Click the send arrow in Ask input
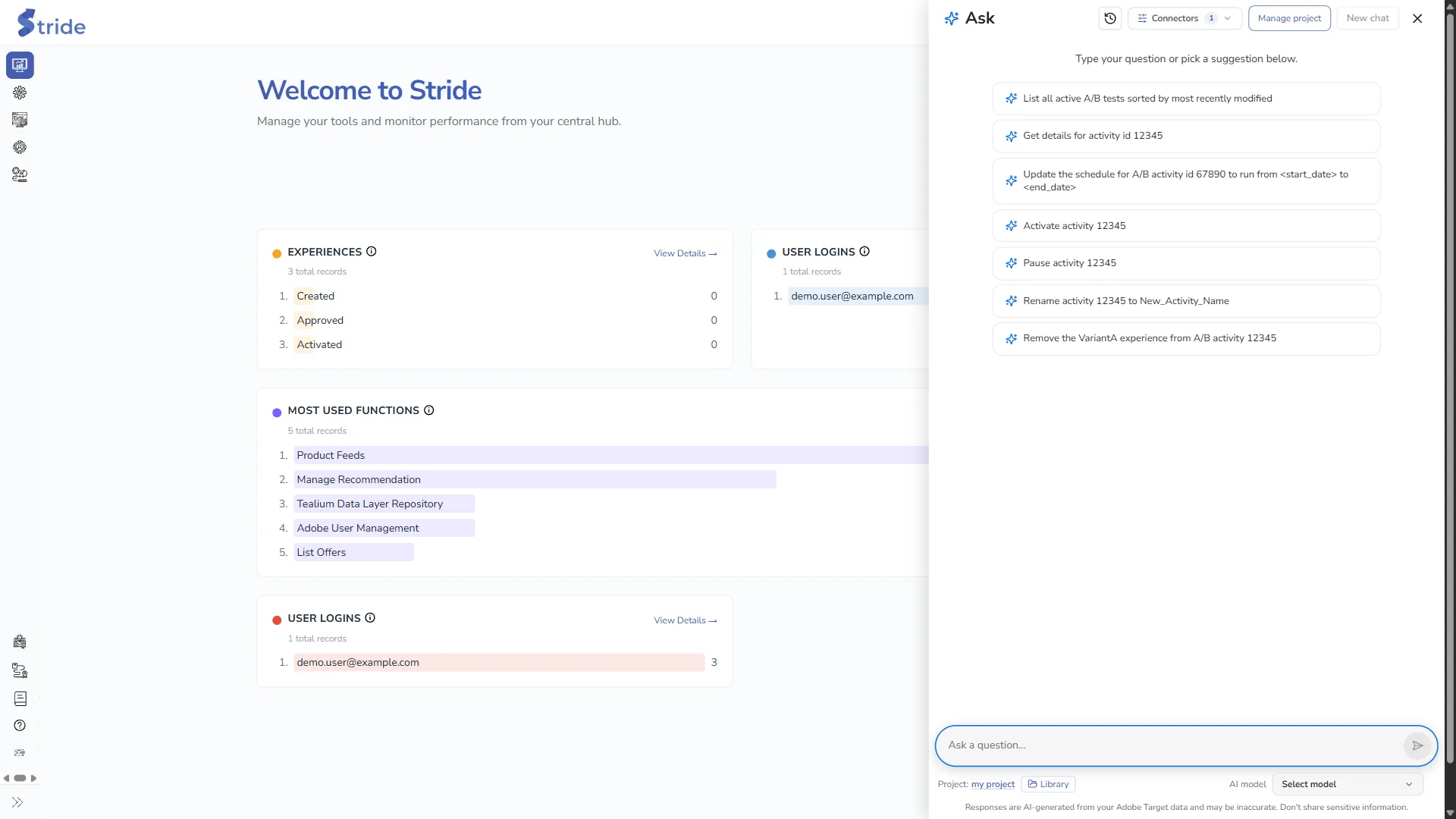 [x=1417, y=745]
